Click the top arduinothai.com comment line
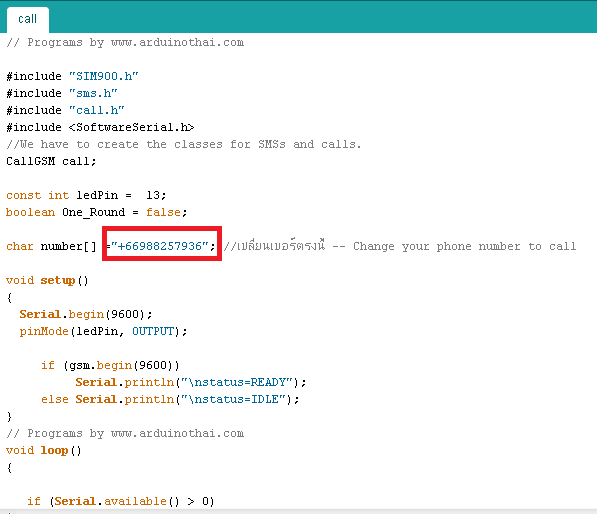The height and width of the screenshot is (514, 597). coord(125,42)
